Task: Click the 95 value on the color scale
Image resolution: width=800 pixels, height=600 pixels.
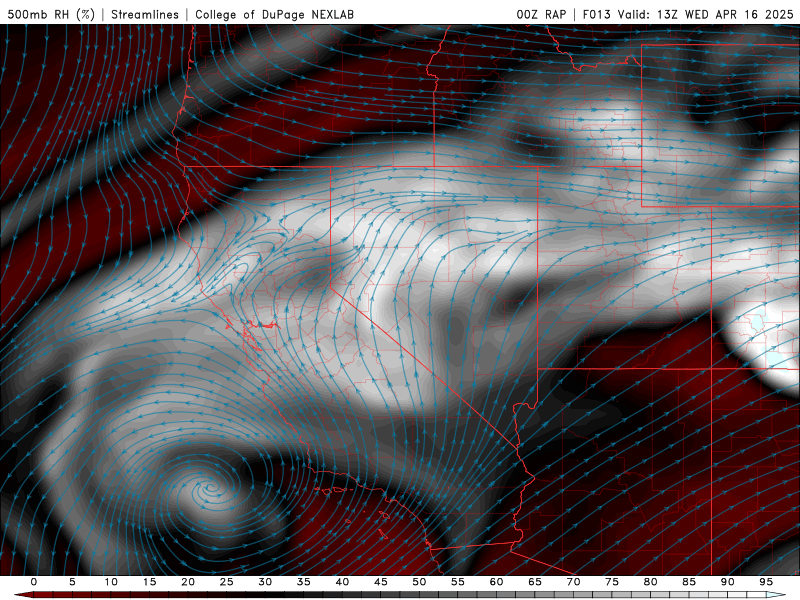Action: 766,582
